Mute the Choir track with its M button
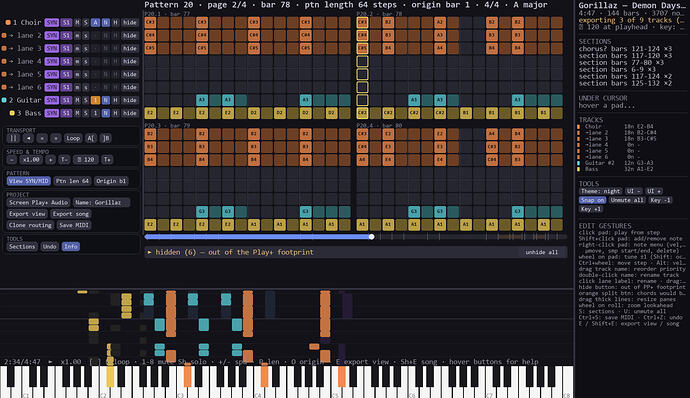 (77, 22)
